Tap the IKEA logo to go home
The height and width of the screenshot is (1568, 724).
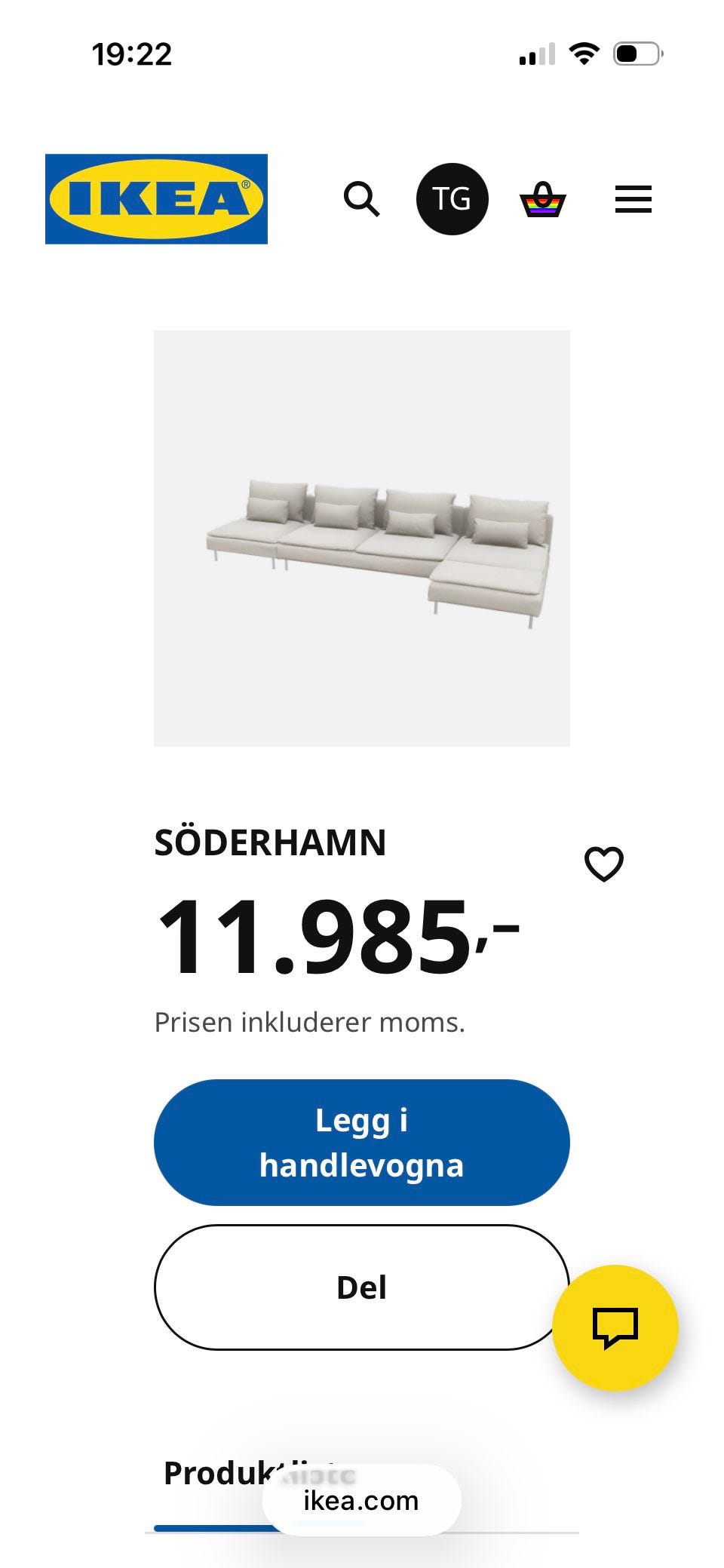click(156, 199)
